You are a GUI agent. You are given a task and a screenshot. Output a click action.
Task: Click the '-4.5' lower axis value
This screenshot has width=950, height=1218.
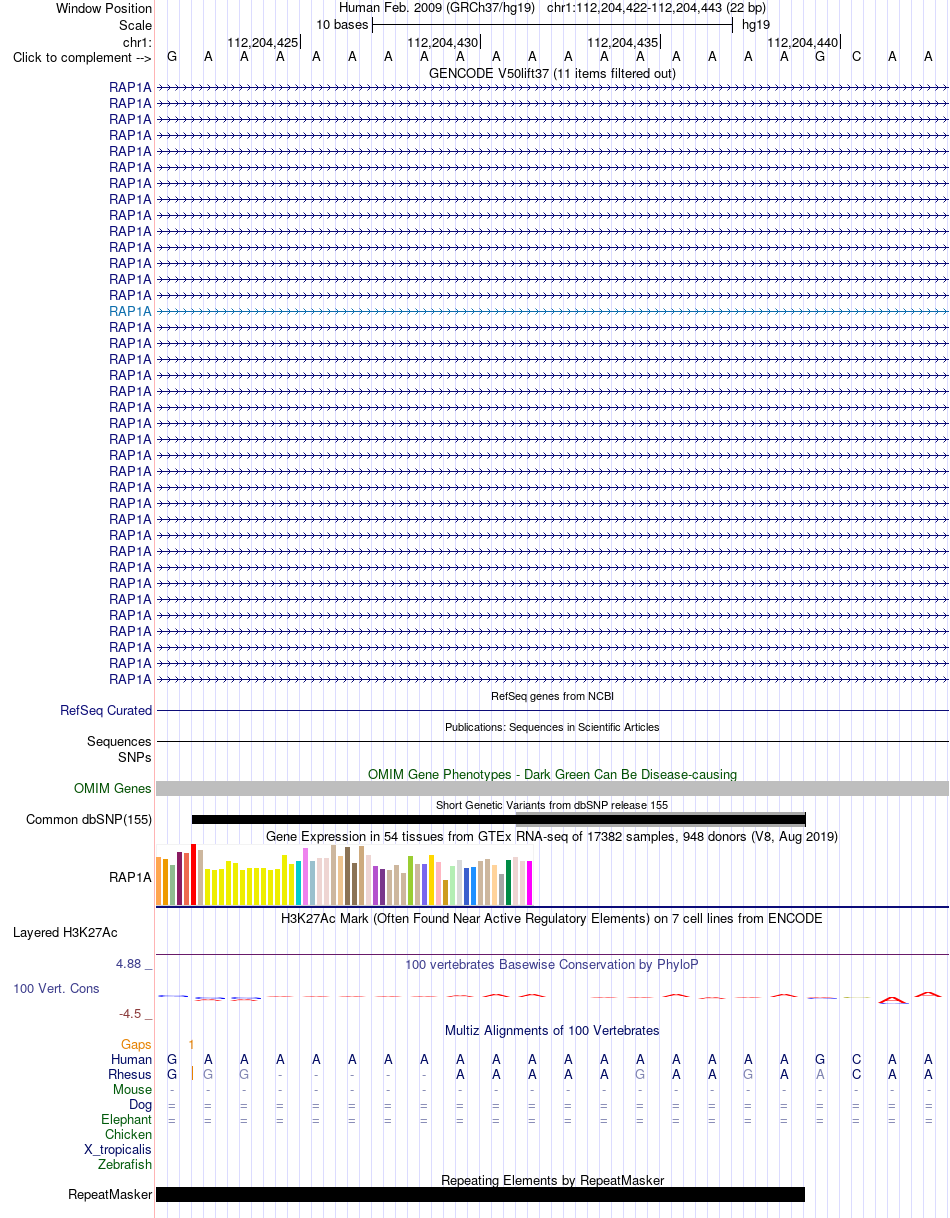132,1013
